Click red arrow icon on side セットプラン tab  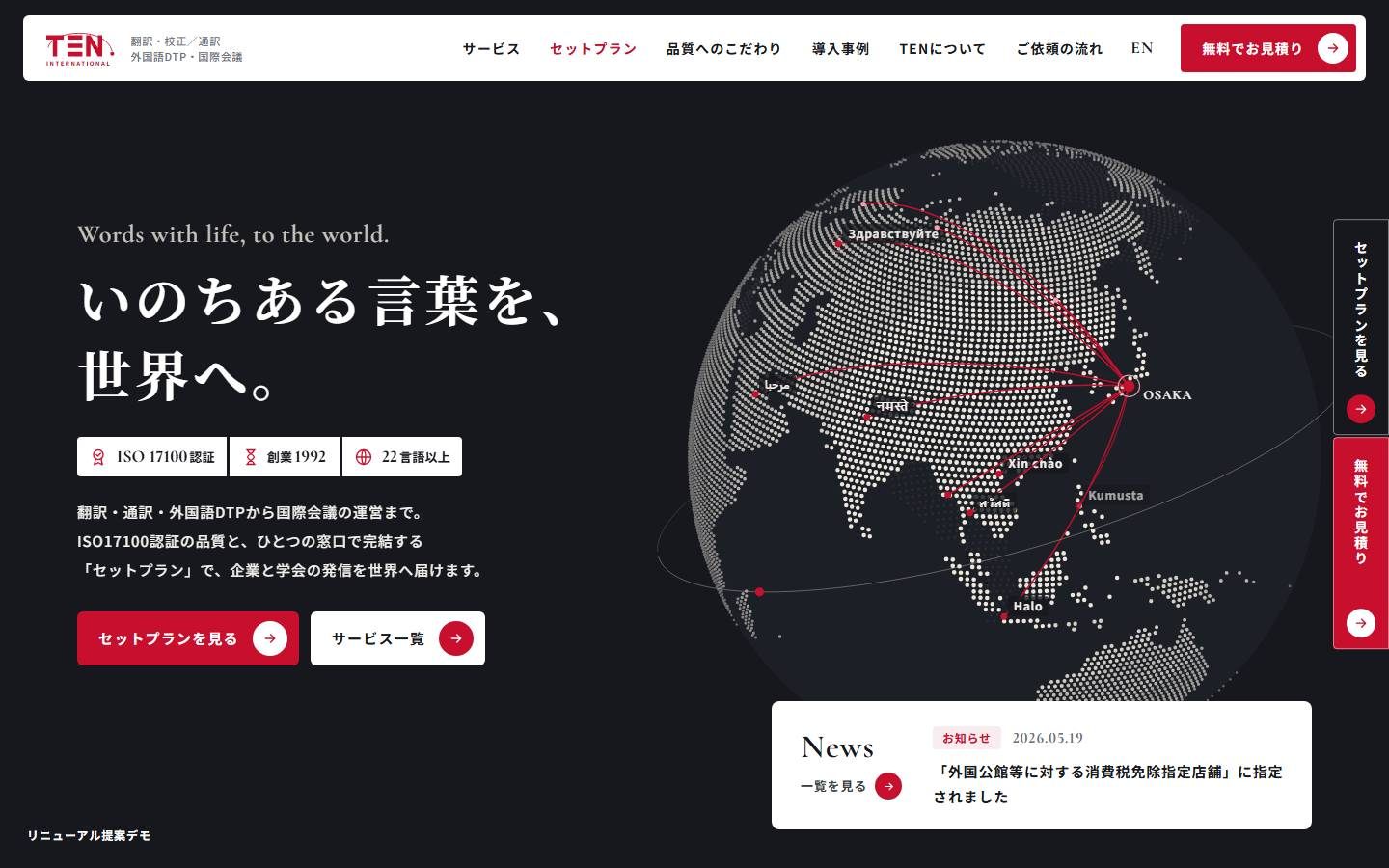1361,409
